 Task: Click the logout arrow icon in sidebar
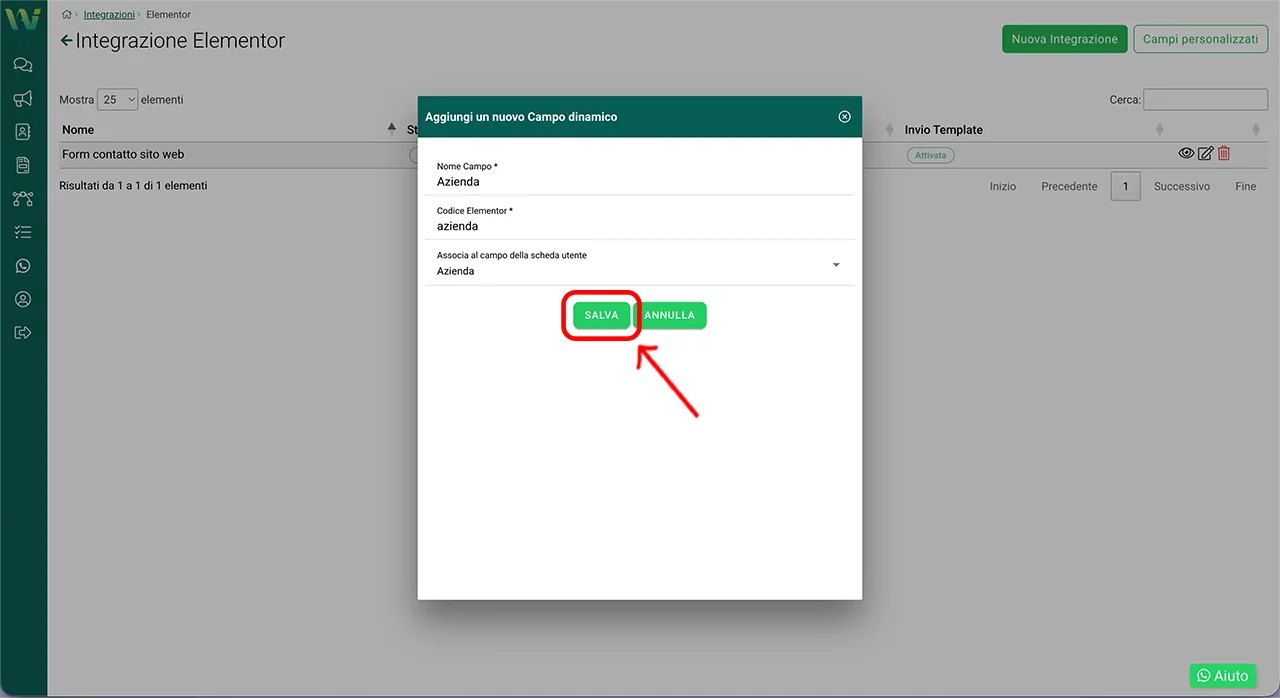[23, 332]
